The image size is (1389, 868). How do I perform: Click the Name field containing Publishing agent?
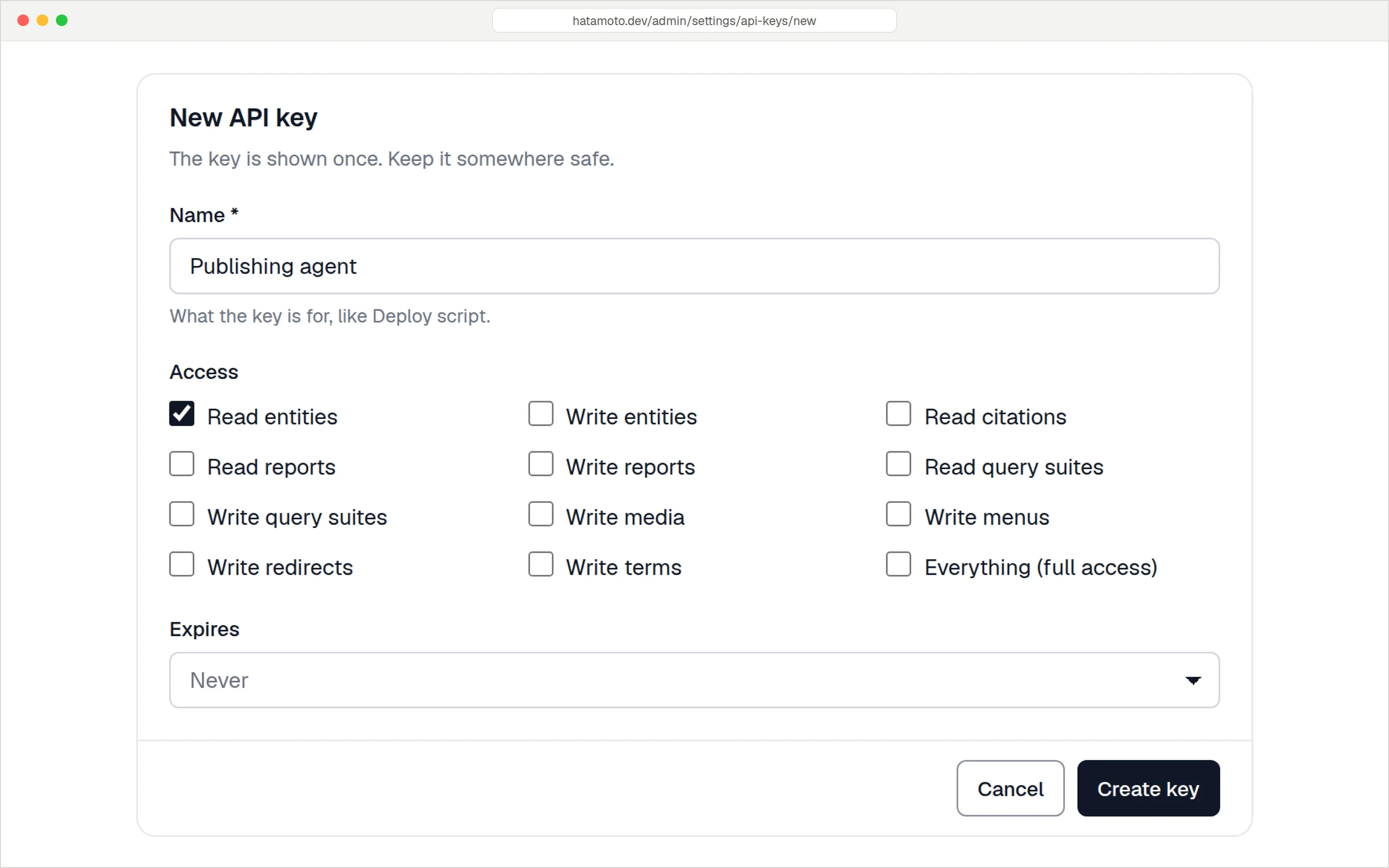694,266
